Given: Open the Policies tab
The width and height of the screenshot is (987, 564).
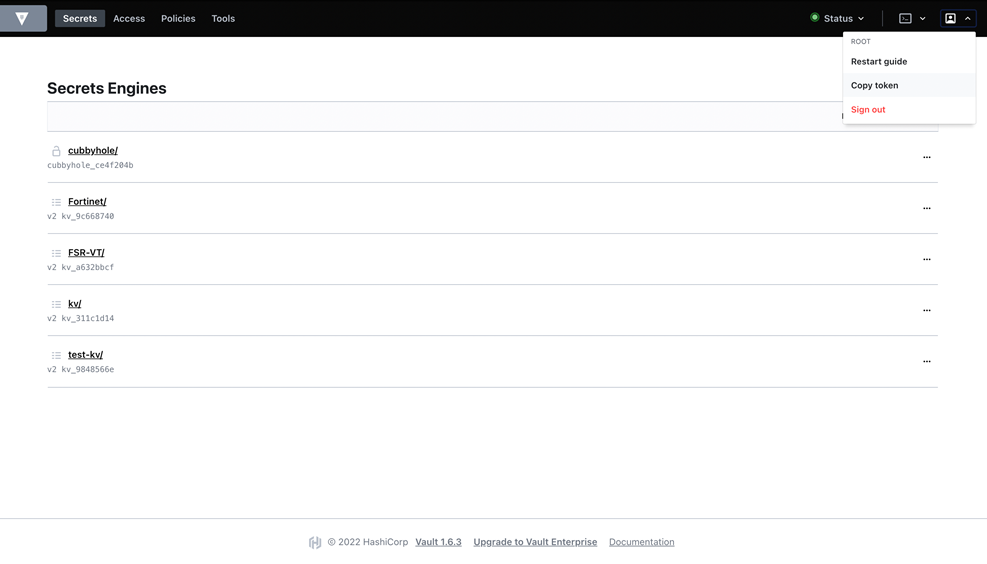Looking at the screenshot, I should tap(178, 18).
